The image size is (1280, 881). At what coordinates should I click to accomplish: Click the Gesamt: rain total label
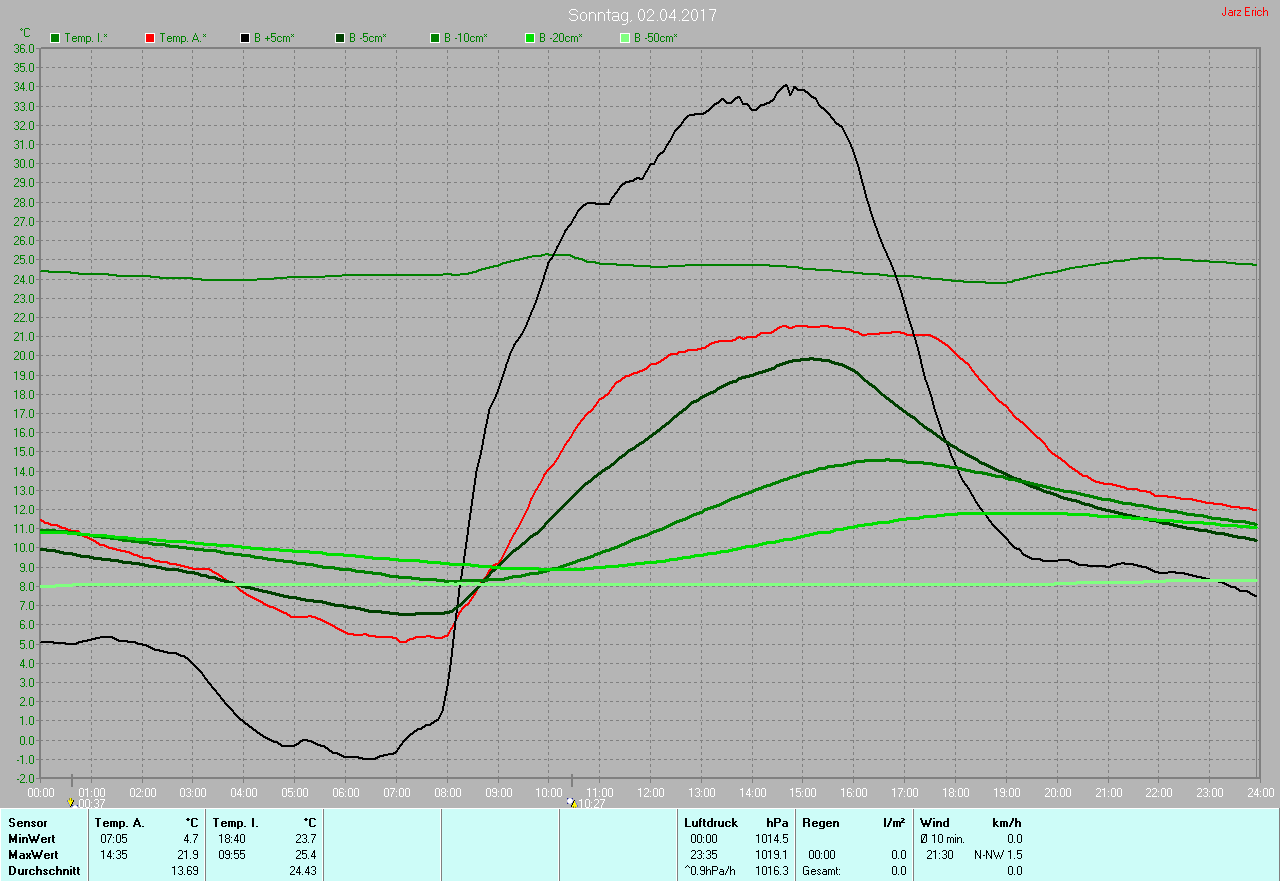pos(822,871)
